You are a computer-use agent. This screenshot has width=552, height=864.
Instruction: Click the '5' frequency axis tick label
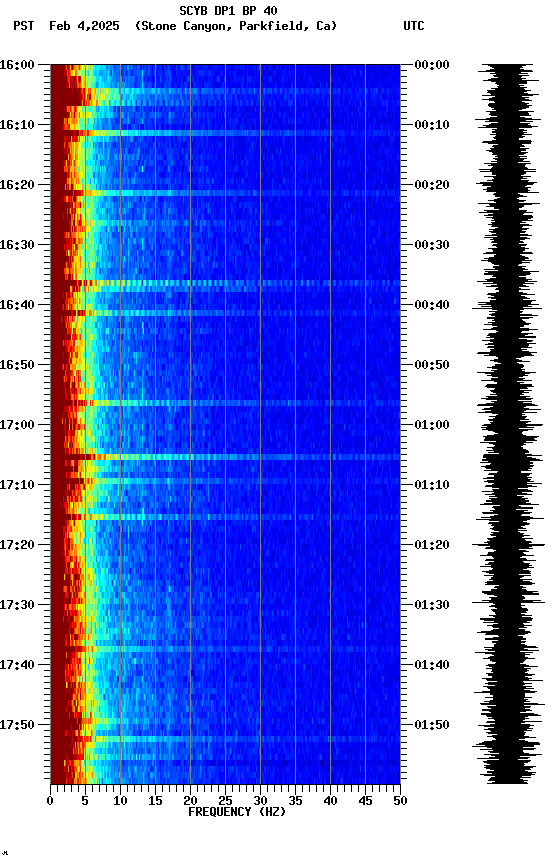coord(85,801)
